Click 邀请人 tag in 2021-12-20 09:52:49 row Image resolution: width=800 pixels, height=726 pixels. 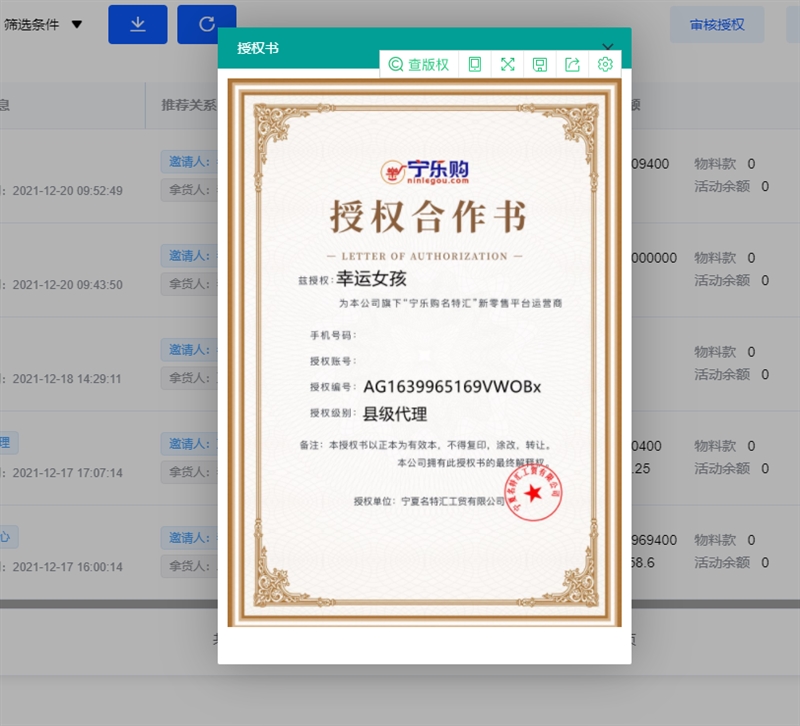pyautogui.click(x=189, y=162)
